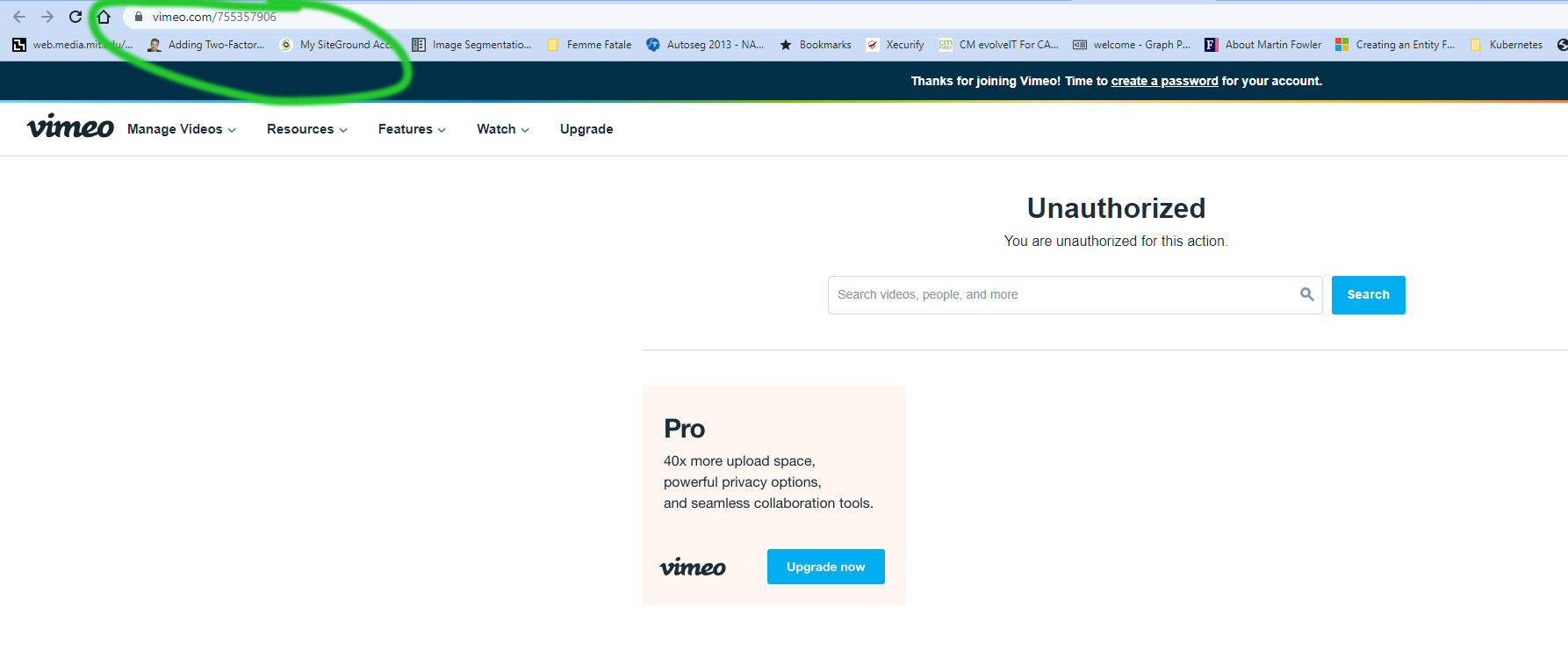Open the CM evolveIT bookmark
1568x651 pixels.
[x=999, y=45]
